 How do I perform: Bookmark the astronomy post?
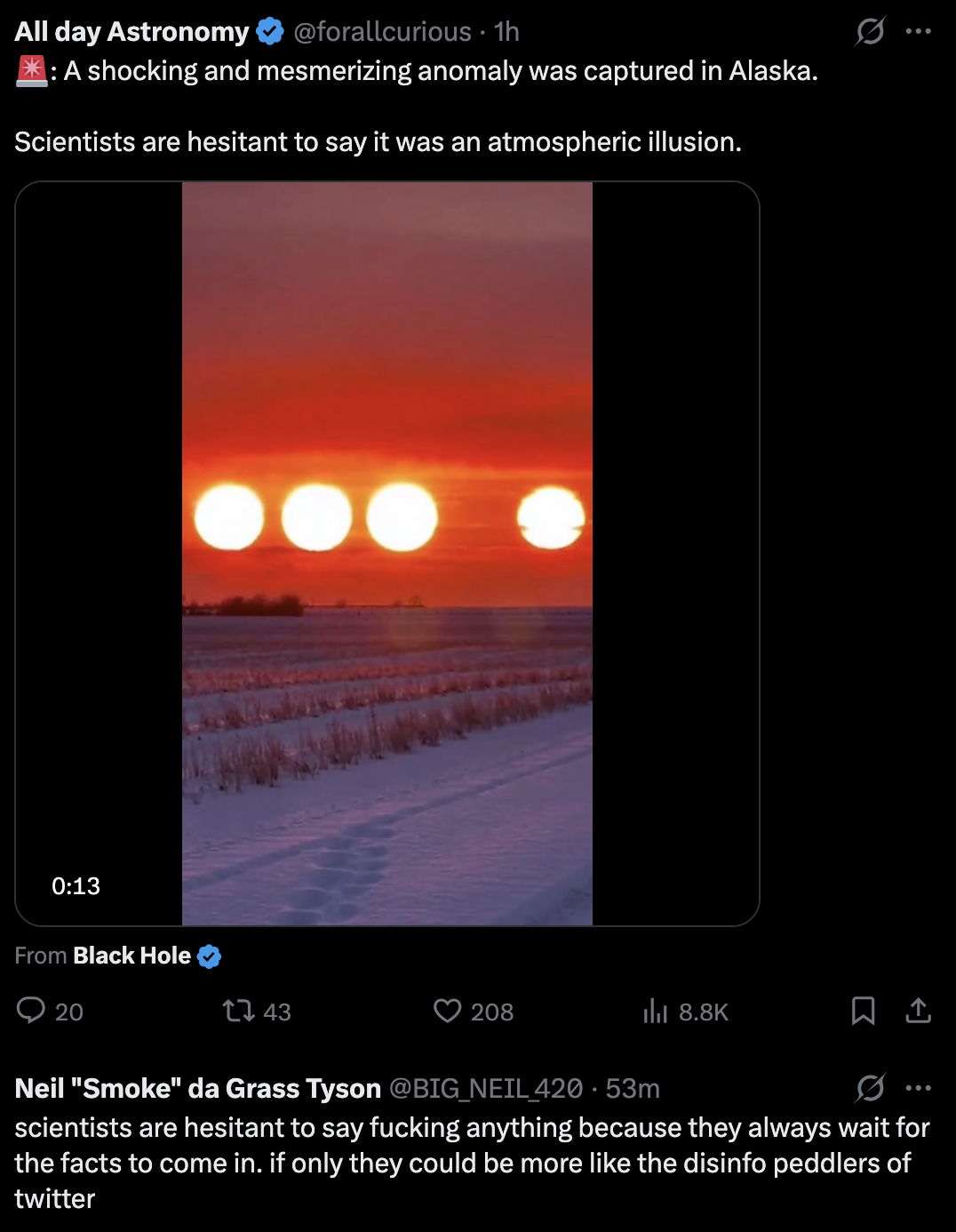[863, 1011]
